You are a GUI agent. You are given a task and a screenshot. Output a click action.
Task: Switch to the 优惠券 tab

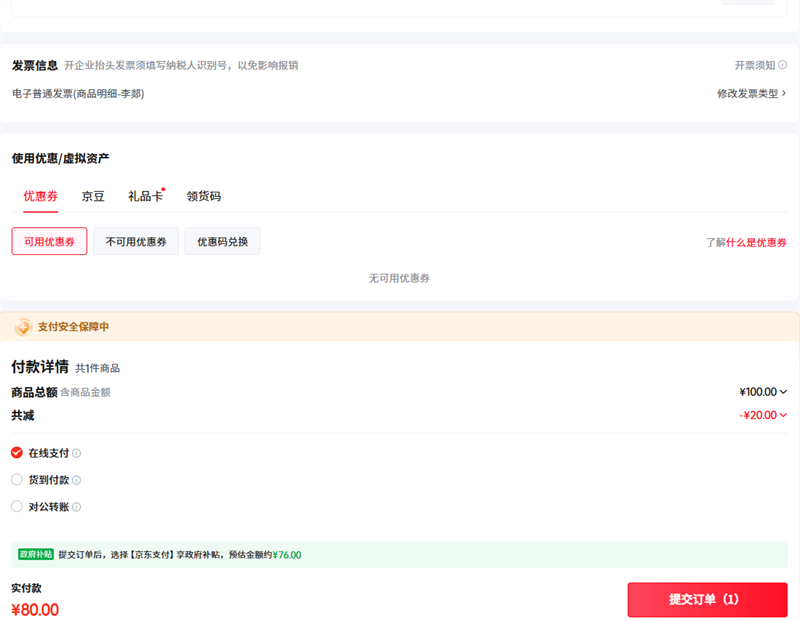pyautogui.click(x=40, y=196)
